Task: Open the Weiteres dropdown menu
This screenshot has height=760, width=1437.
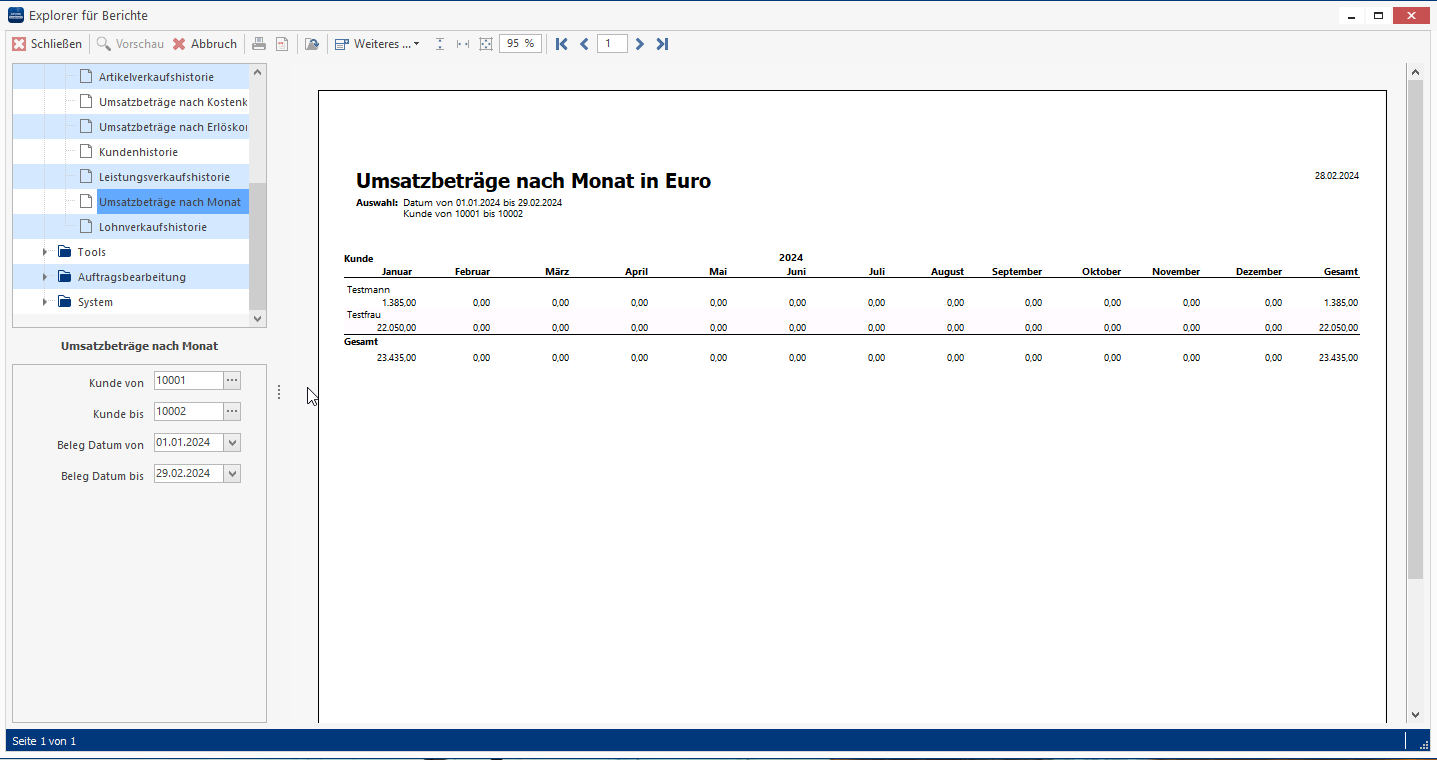Action: tap(377, 44)
